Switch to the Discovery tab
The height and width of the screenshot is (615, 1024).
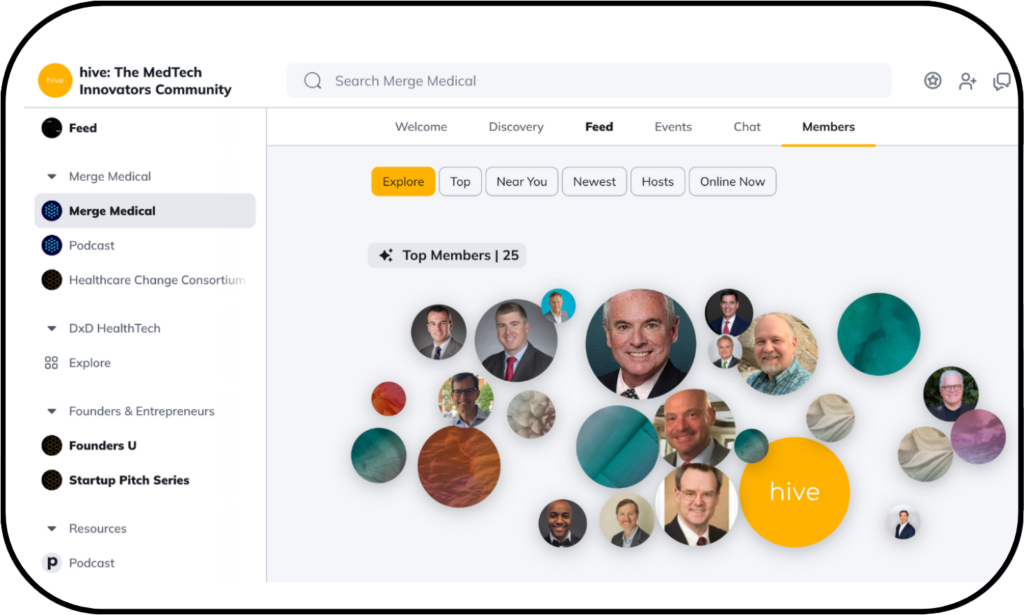click(x=516, y=127)
